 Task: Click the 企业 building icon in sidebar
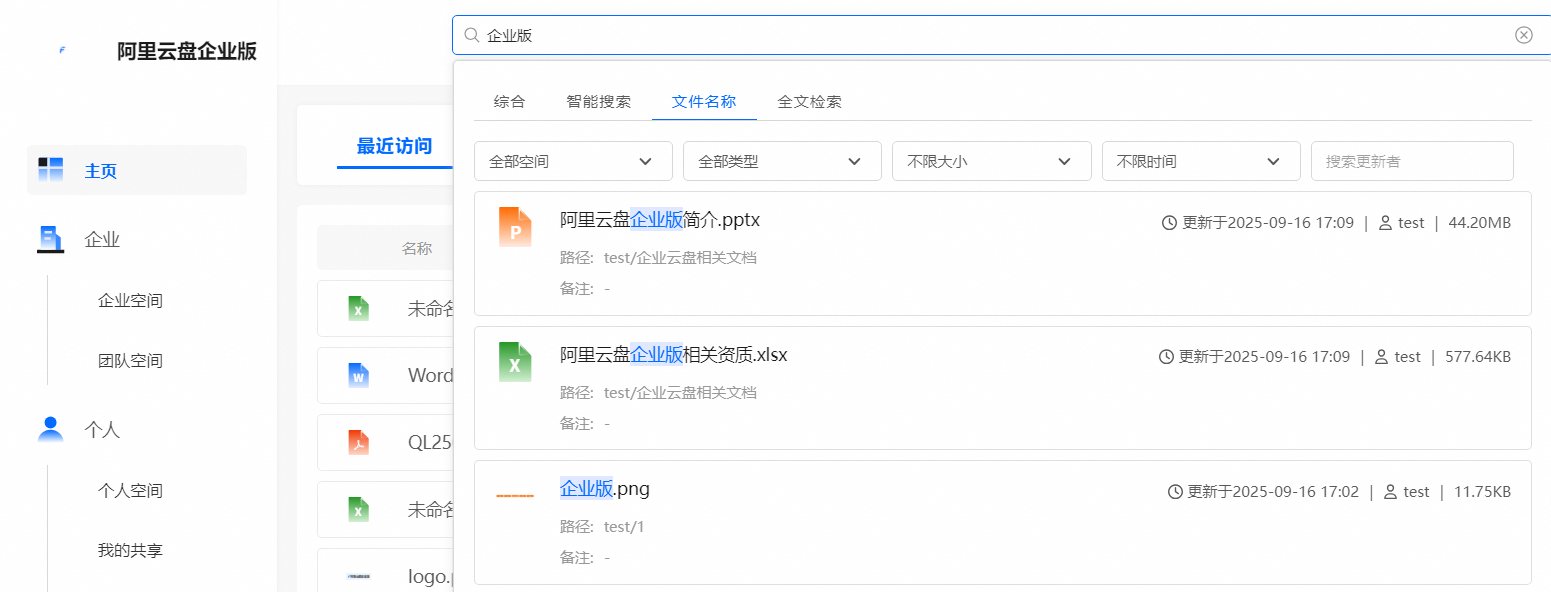[51, 239]
